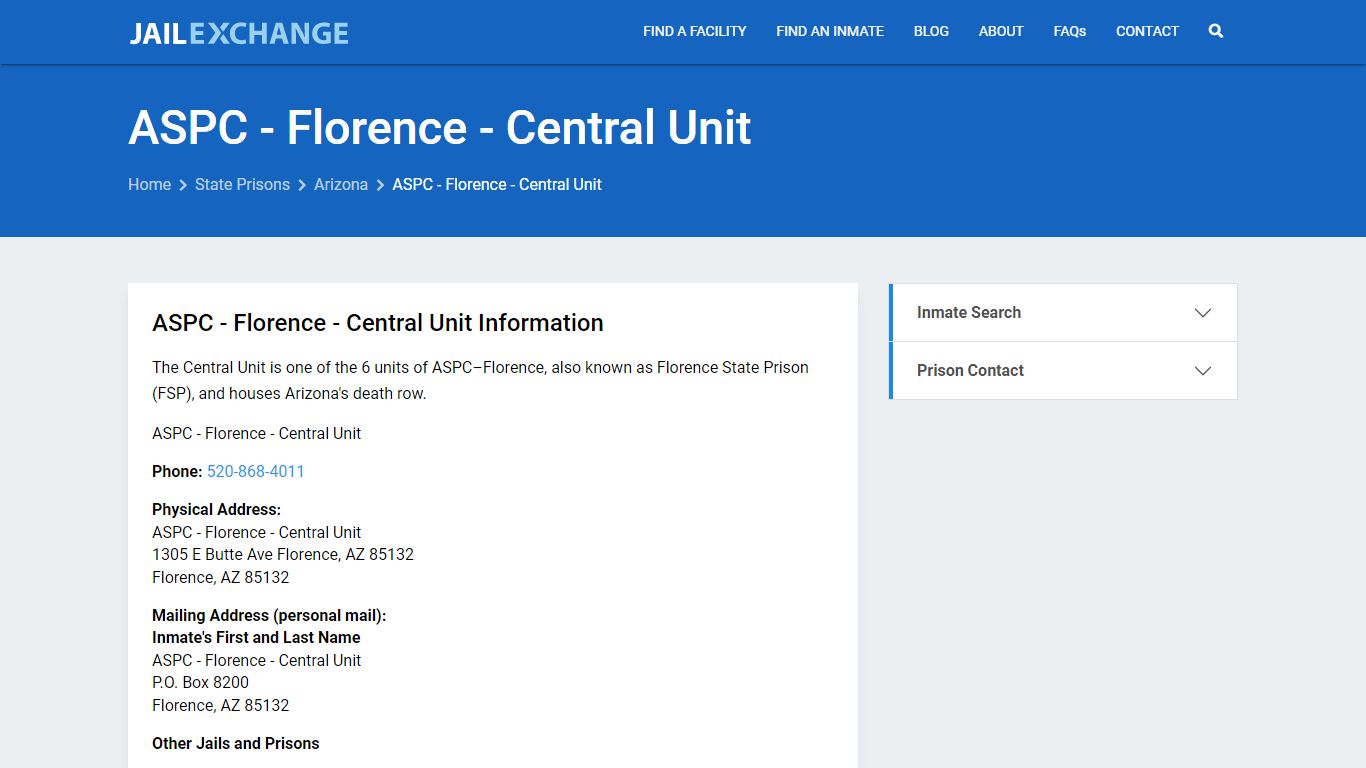Click the Phone label

click(x=177, y=471)
